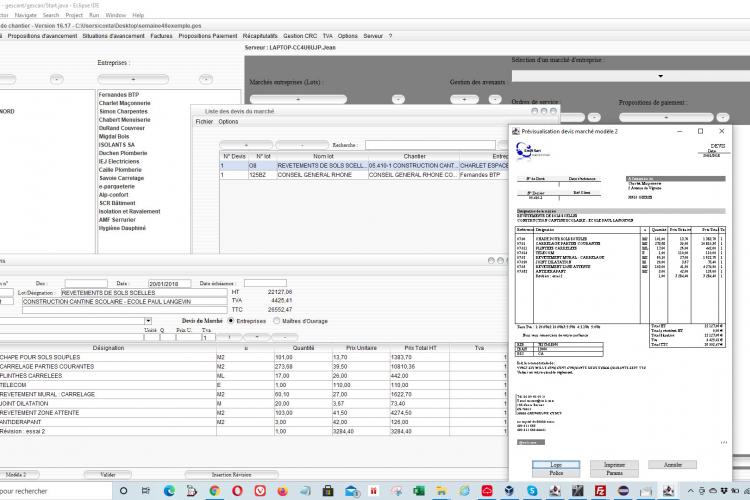Image resolution: width=750 pixels, height=500 pixels.
Task: Select CONSEIL GENERAL RHONE devis row
Action: (x=364, y=175)
